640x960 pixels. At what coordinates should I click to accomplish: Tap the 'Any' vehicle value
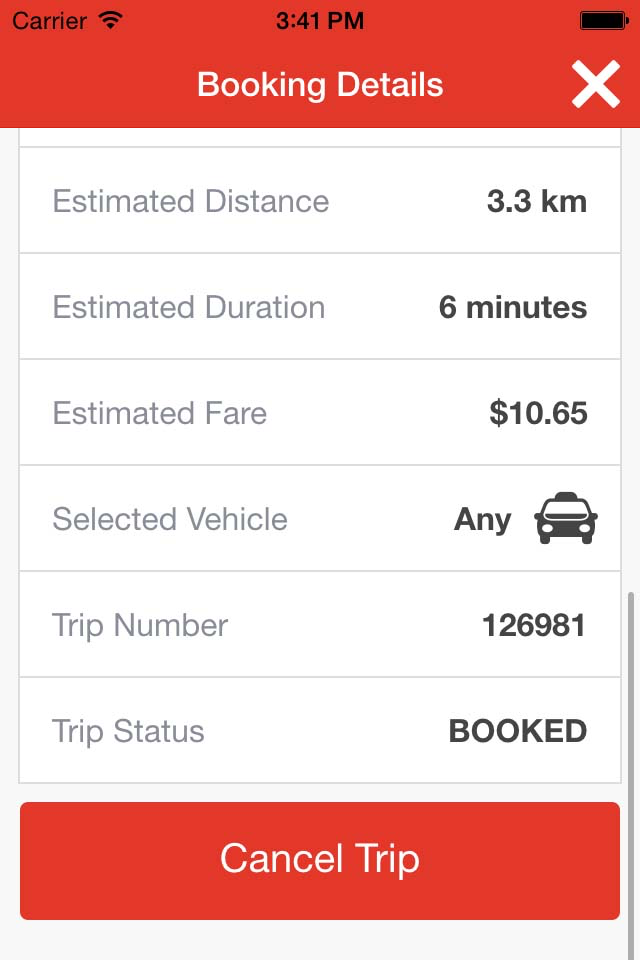click(x=483, y=520)
